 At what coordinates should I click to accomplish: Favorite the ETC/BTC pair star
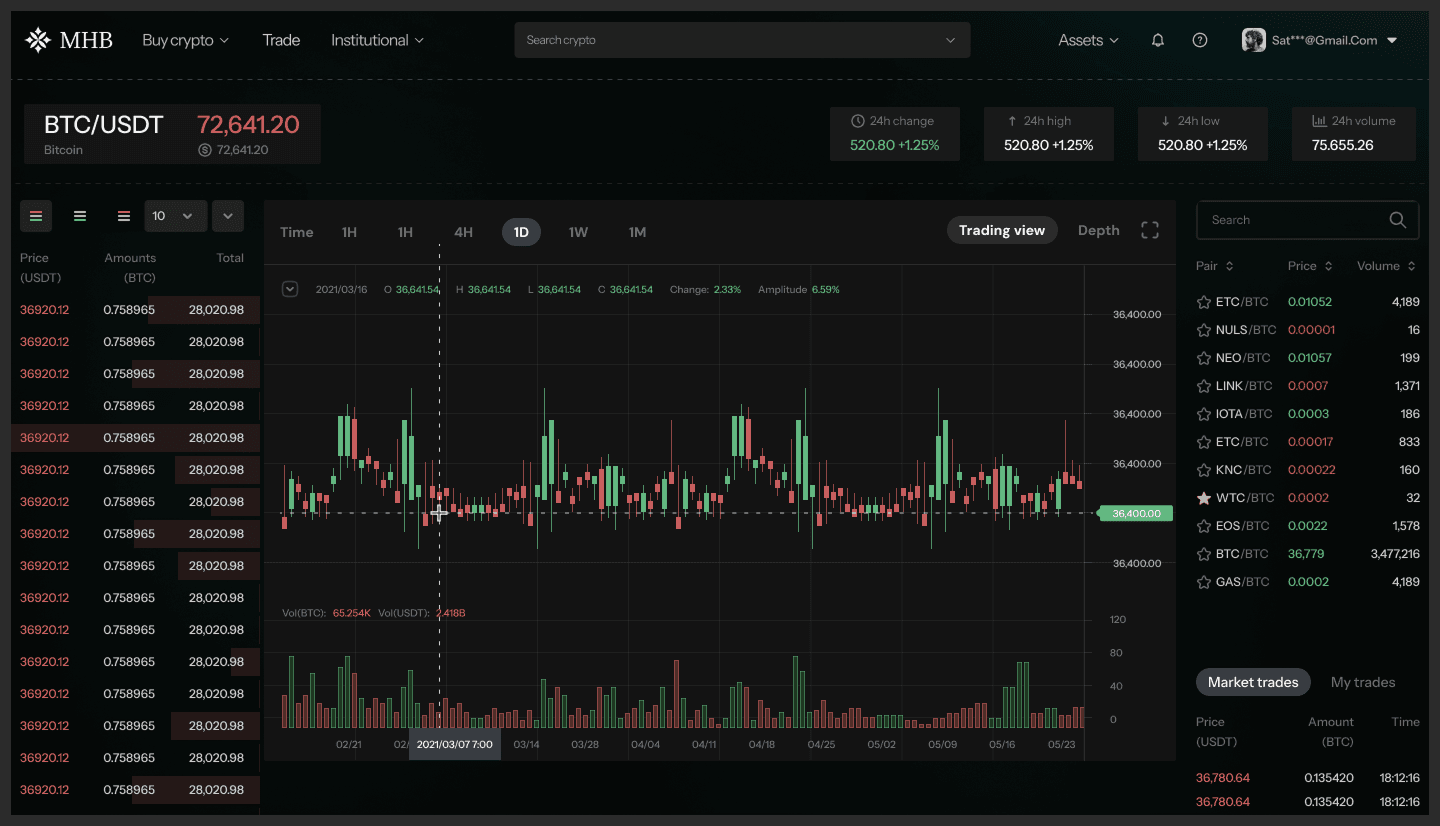(1205, 301)
